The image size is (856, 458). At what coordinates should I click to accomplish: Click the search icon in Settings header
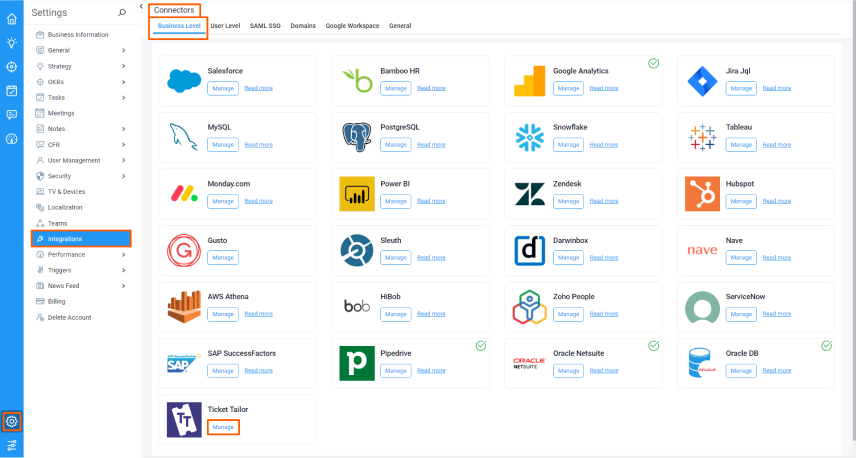[x=122, y=12]
